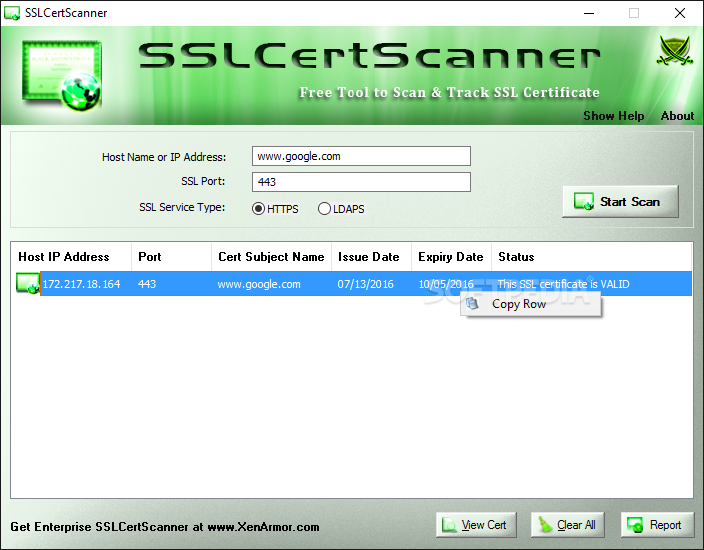The image size is (704, 550).
Task: Click the 'This SSL certificate is VALID' status cell
Action: 563,284
